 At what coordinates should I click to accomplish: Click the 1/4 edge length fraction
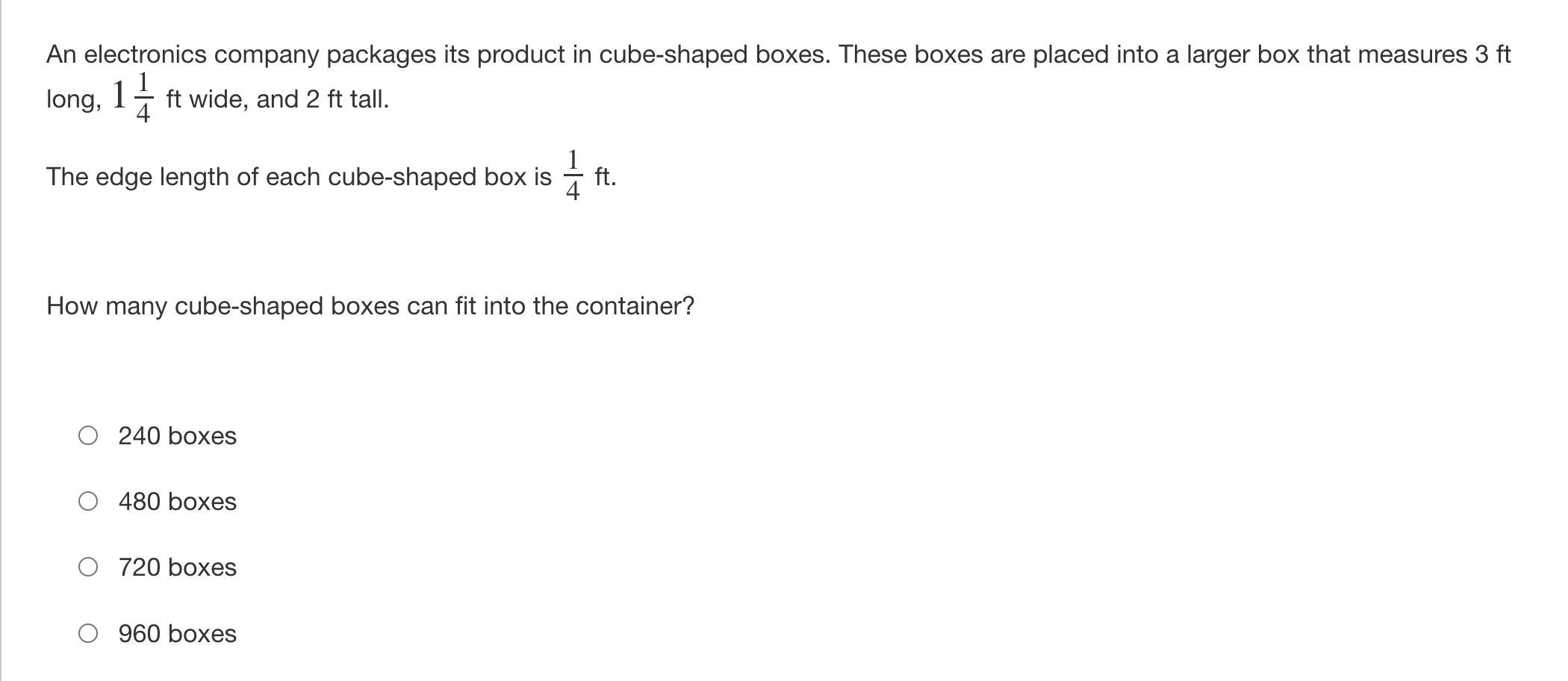[x=573, y=176]
